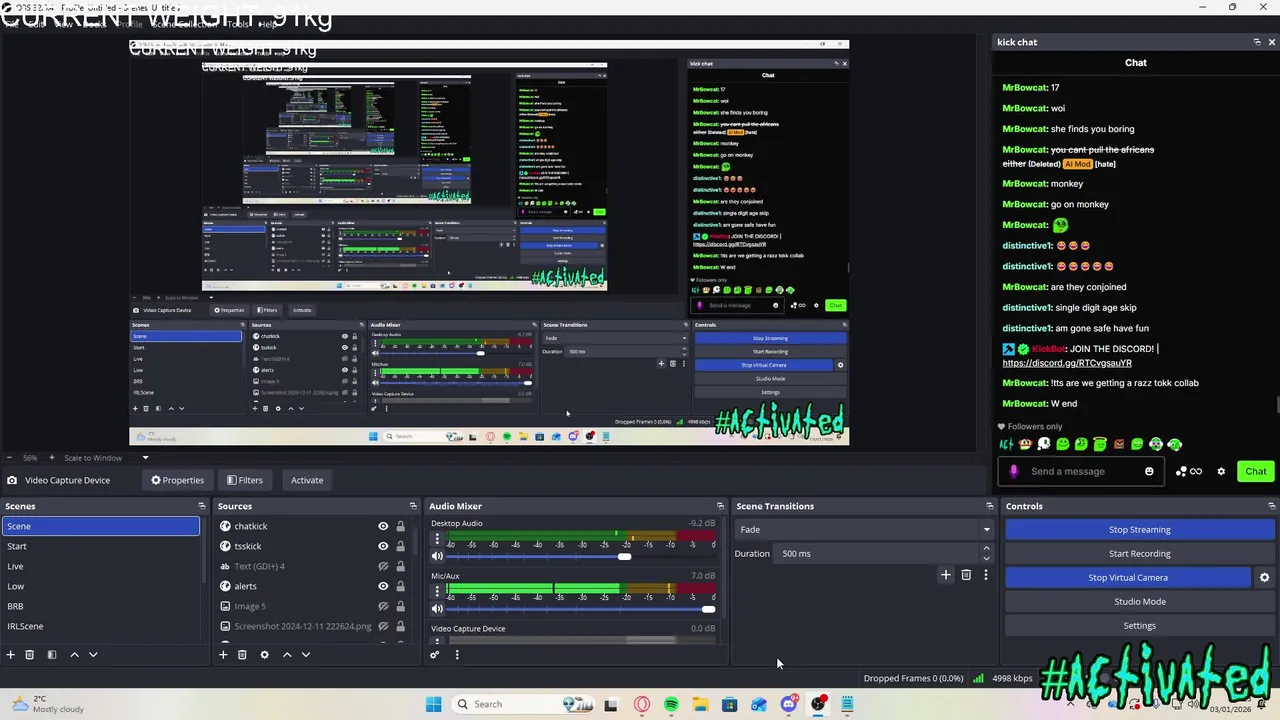Screen dimensions: 1280x720
Task: Hide the tsskick source
Action: coord(383,546)
